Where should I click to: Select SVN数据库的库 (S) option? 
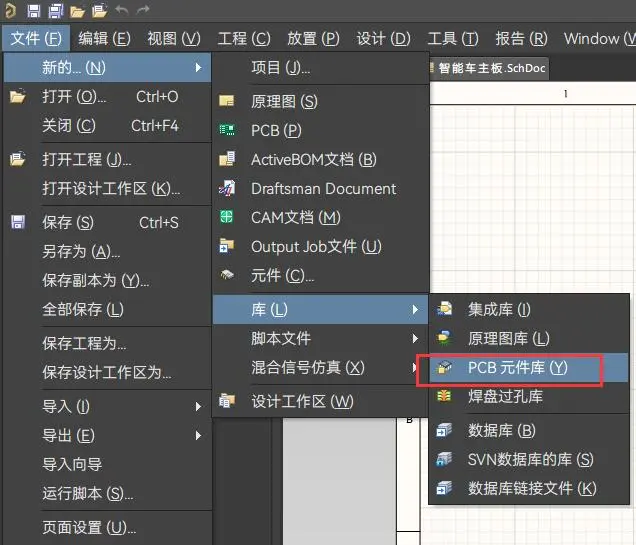pyautogui.click(x=530, y=459)
